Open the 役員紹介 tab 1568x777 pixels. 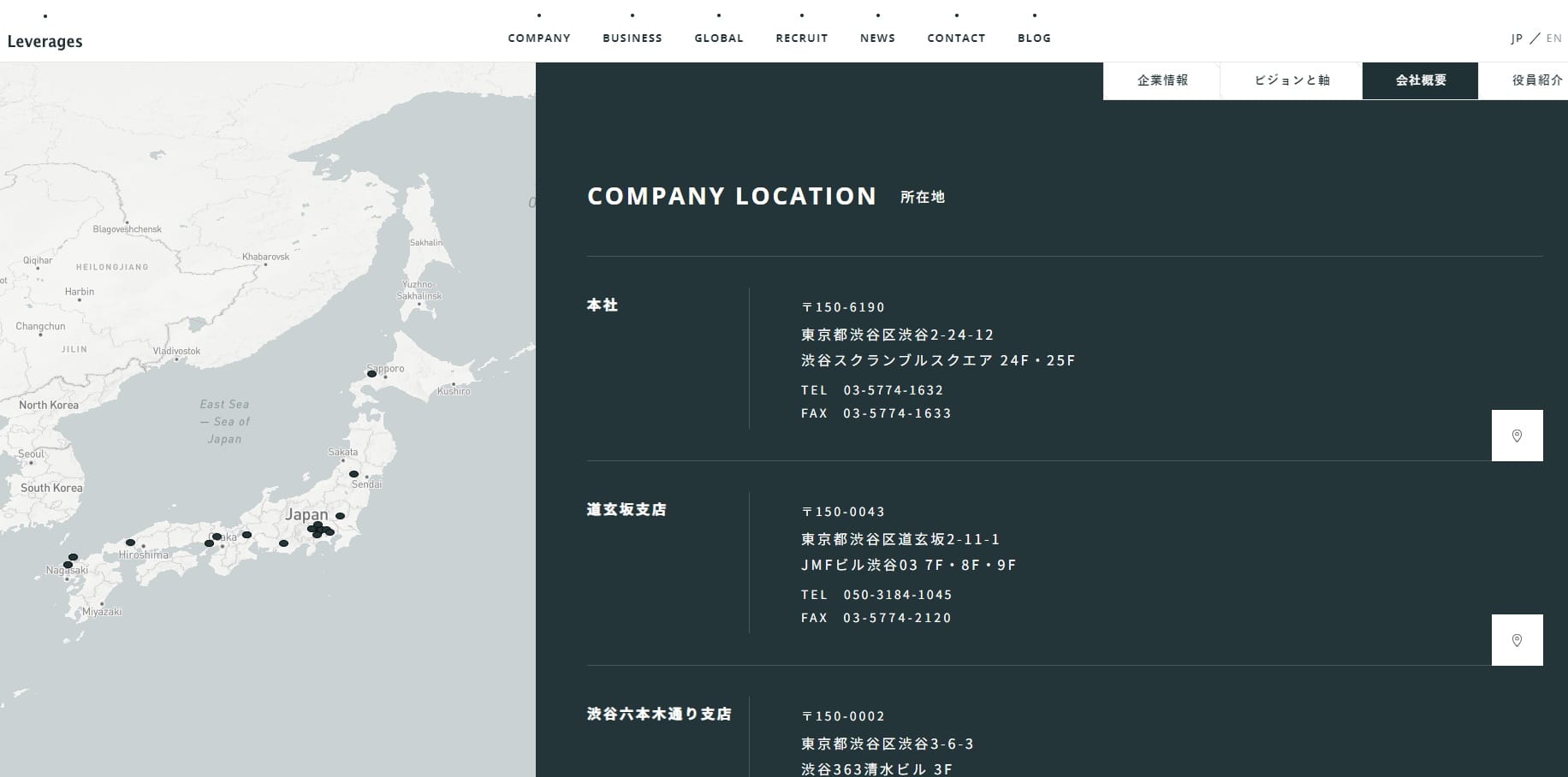coord(1535,80)
